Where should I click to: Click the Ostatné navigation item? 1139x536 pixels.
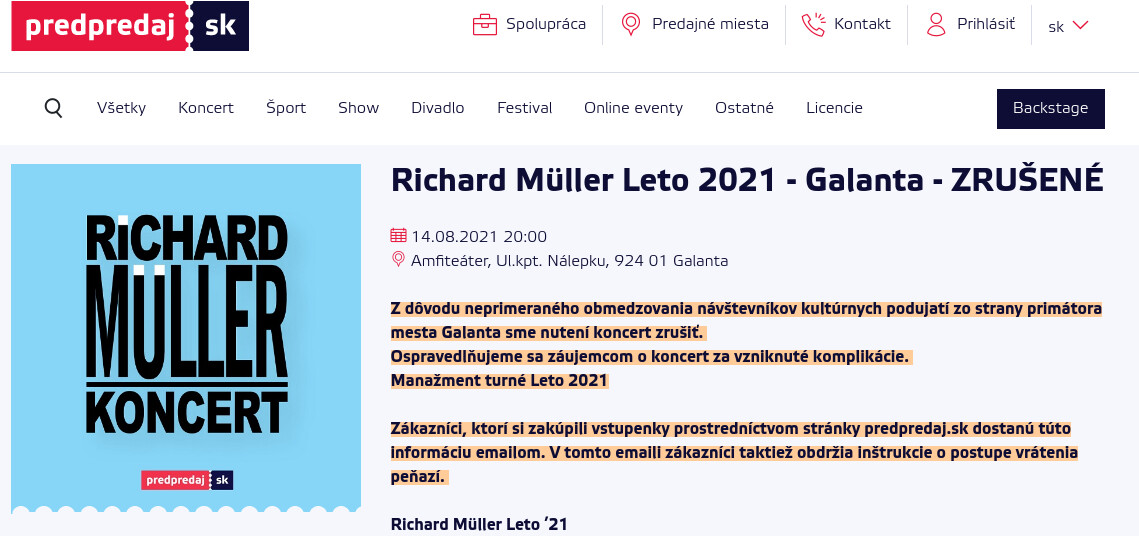point(744,108)
